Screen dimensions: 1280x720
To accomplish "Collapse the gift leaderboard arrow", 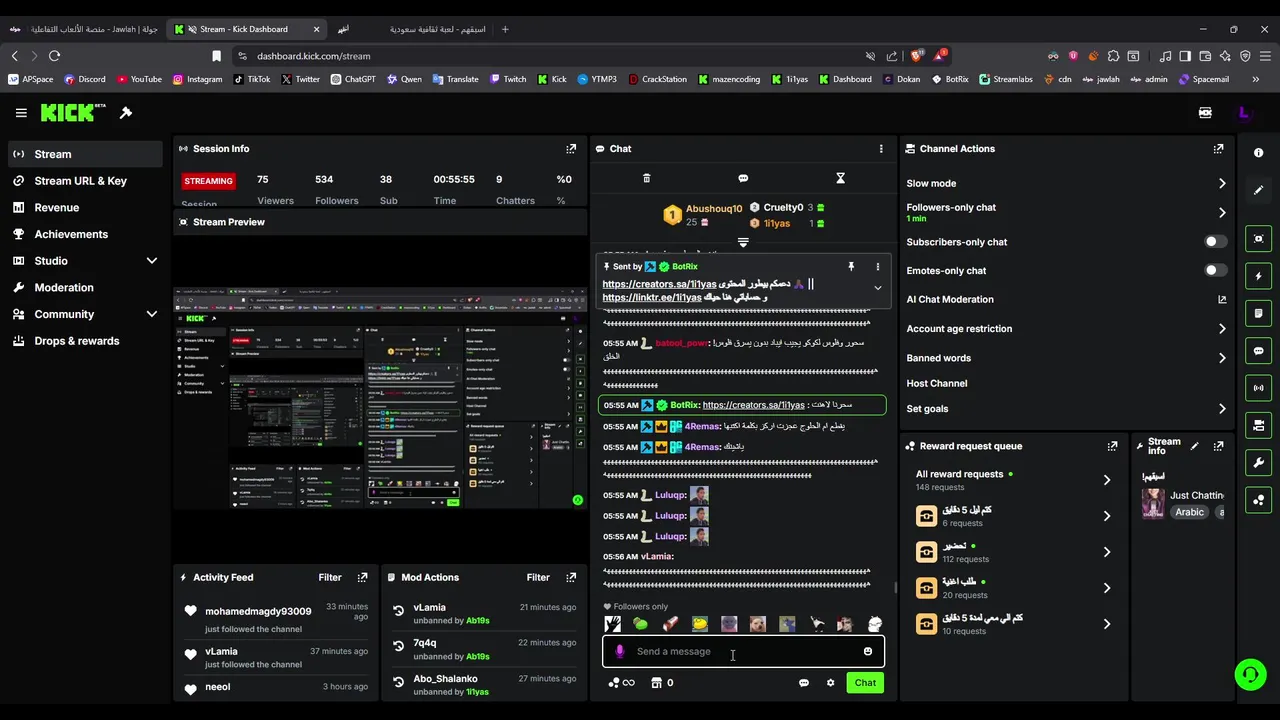I will click(743, 242).
